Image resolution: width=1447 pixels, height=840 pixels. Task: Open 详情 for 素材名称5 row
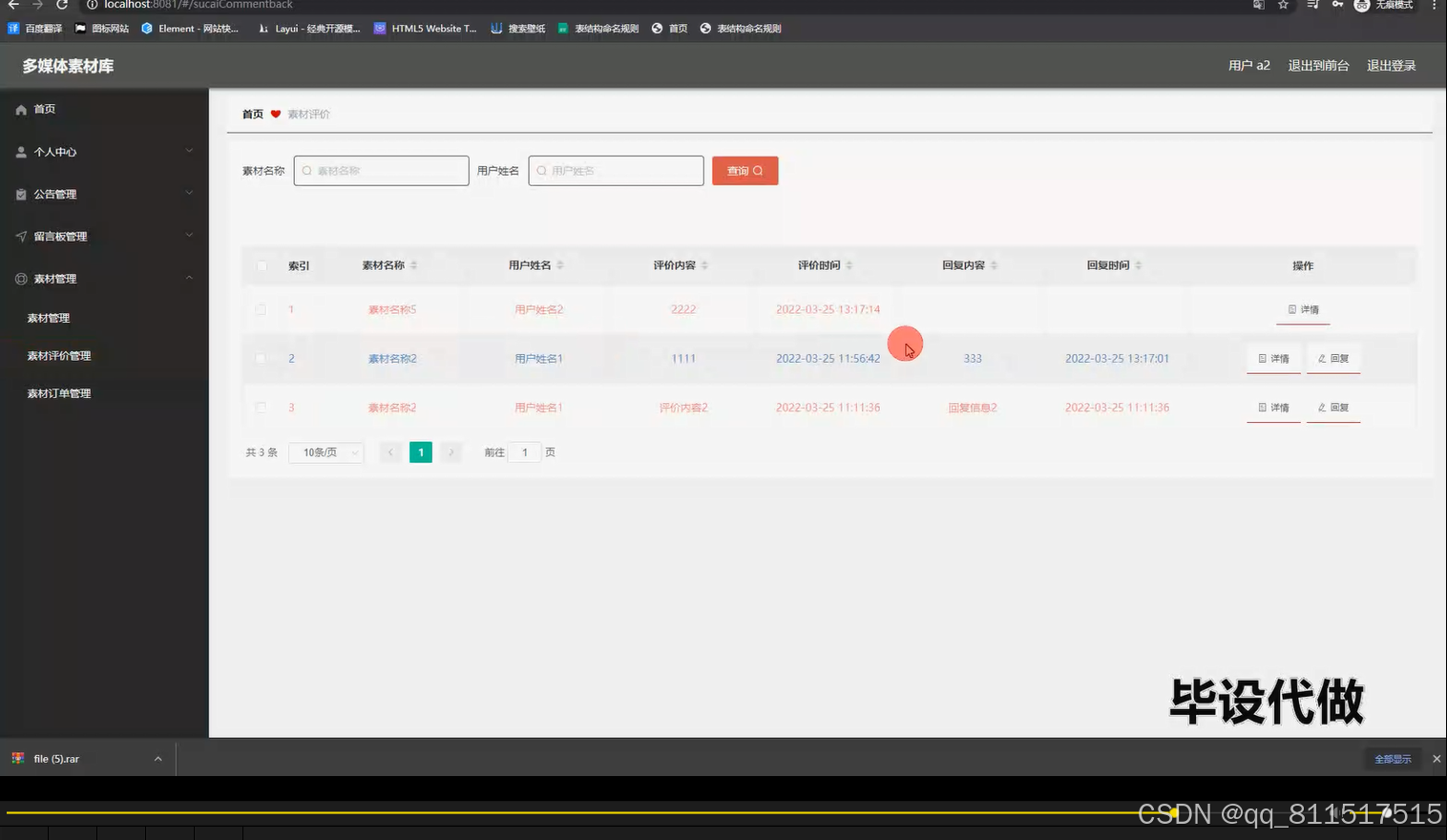[x=1303, y=309]
